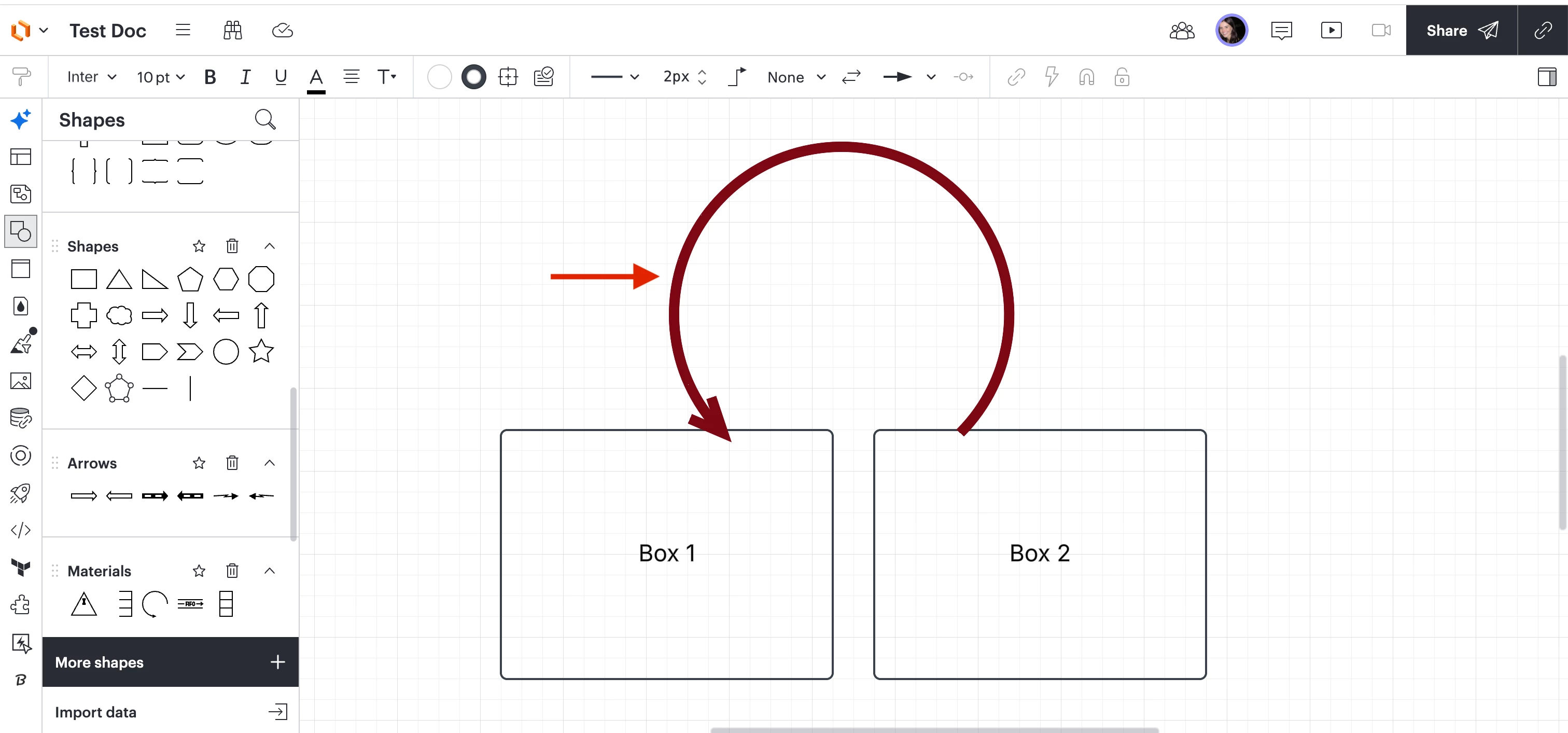Screen dimensions: 1568x733
Task: Check cloud save status icon
Action: pos(283,30)
